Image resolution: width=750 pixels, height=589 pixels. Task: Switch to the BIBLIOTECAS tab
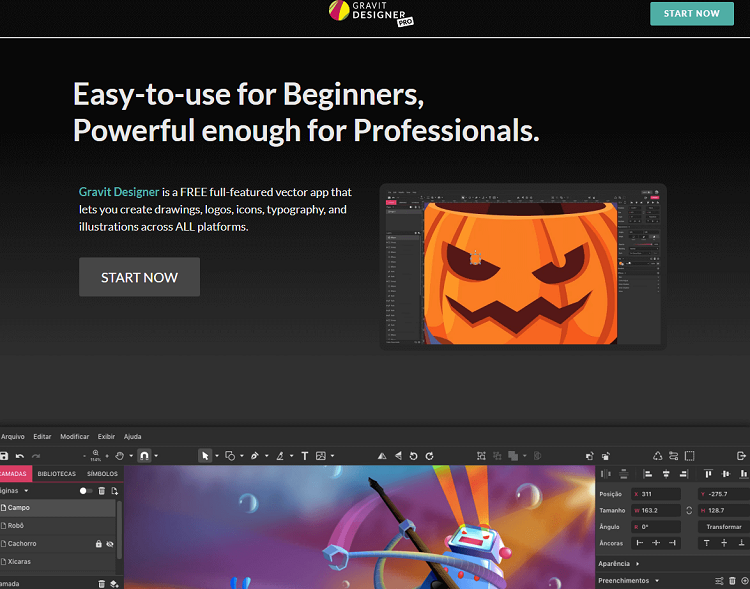56,474
